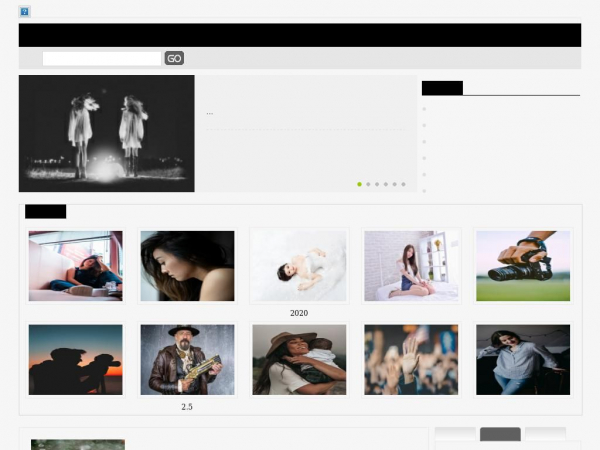
Task: Click the GO search button
Action: [174, 58]
